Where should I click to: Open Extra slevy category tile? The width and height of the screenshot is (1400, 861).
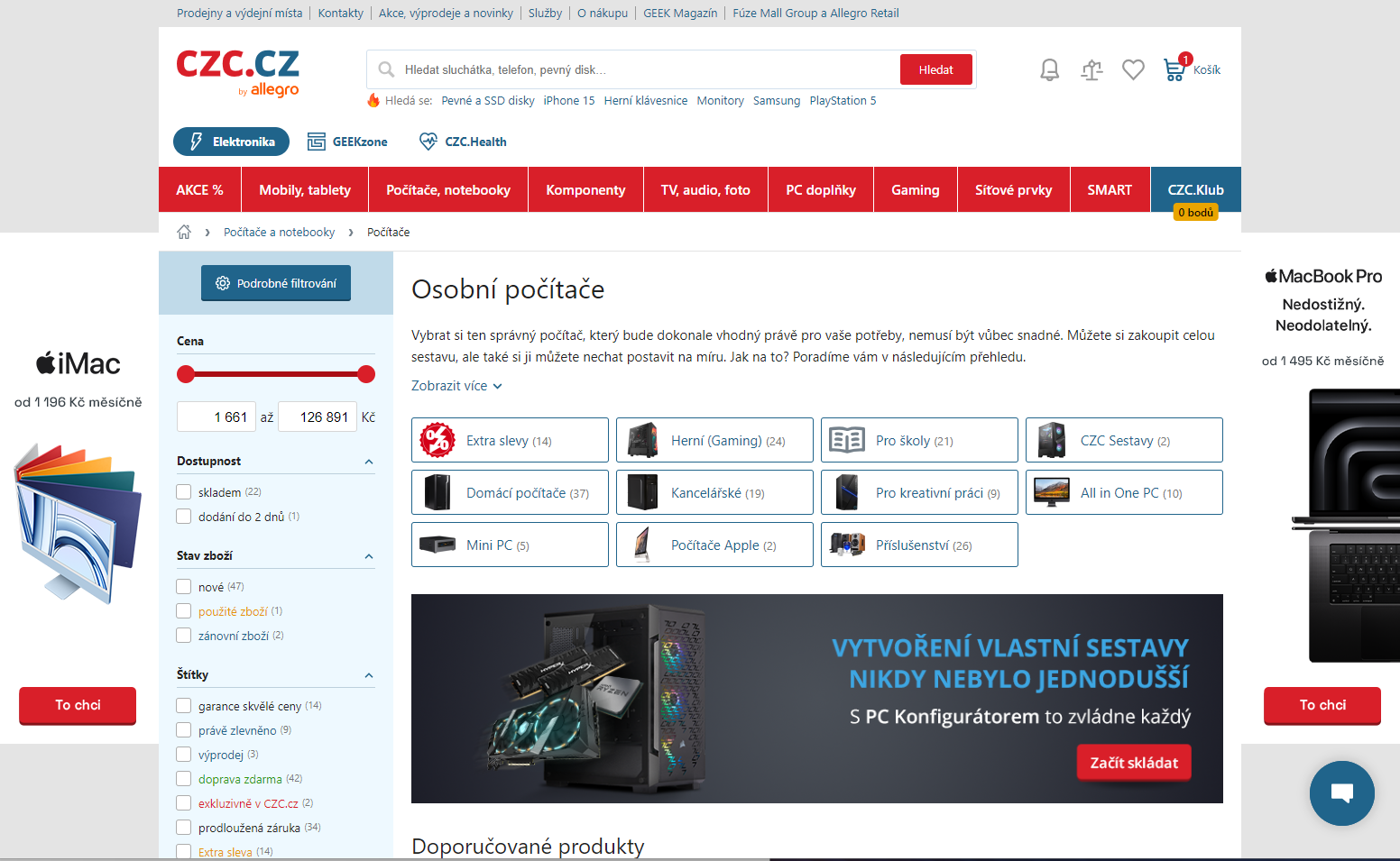510,440
